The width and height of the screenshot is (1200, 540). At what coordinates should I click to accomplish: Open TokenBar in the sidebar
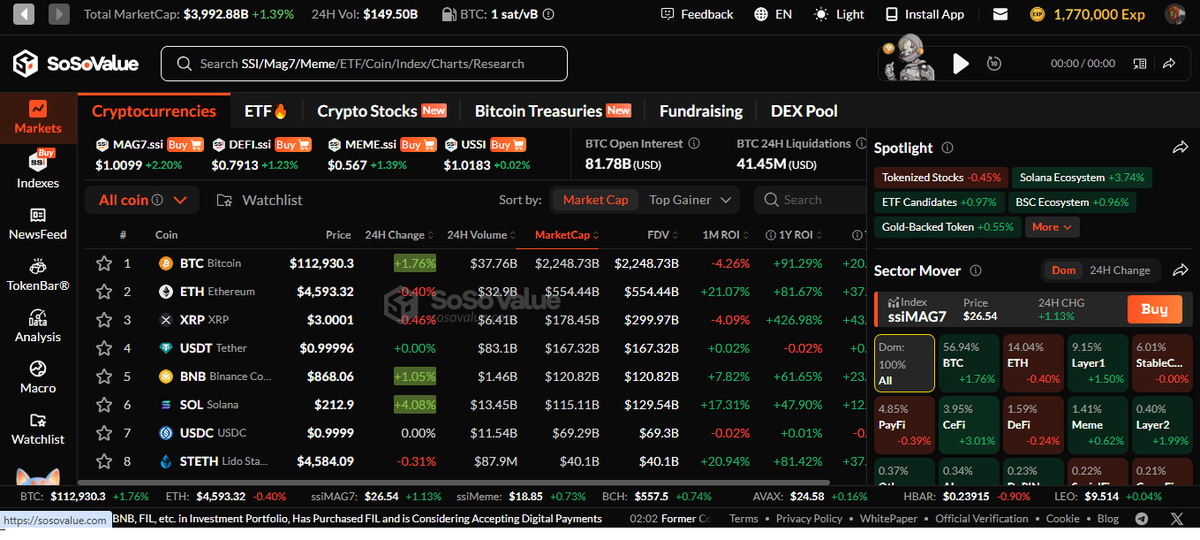tap(38, 275)
